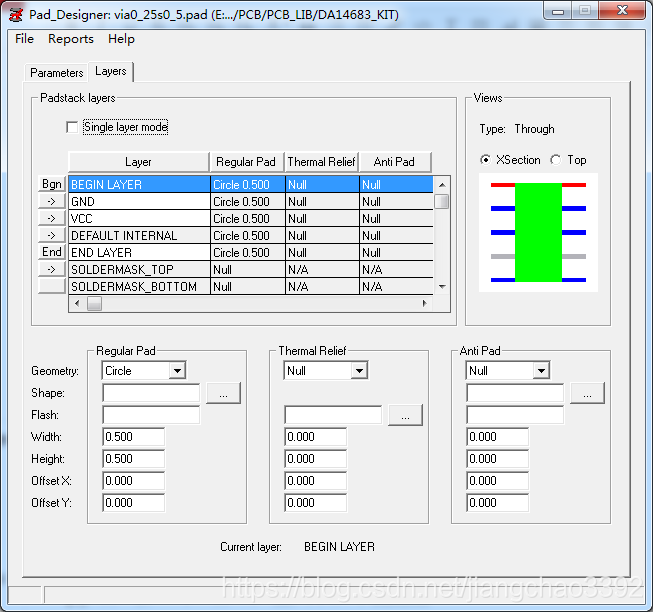Open the Thermal Relief geometry dropdown
653x612 pixels.
[x=359, y=371]
